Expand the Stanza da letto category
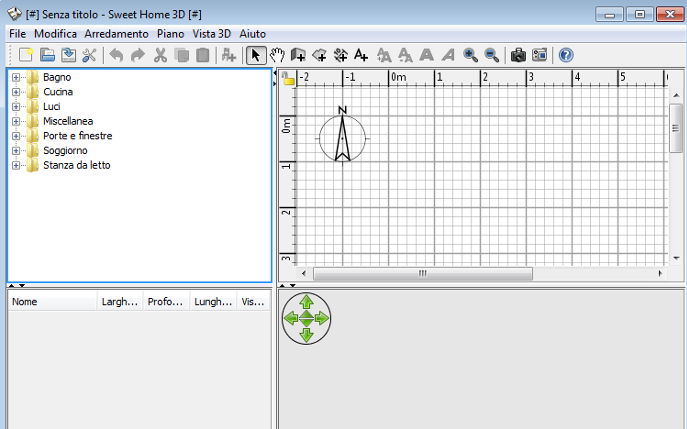Image resolution: width=687 pixels, height=429 pixels. coord(16,166)
